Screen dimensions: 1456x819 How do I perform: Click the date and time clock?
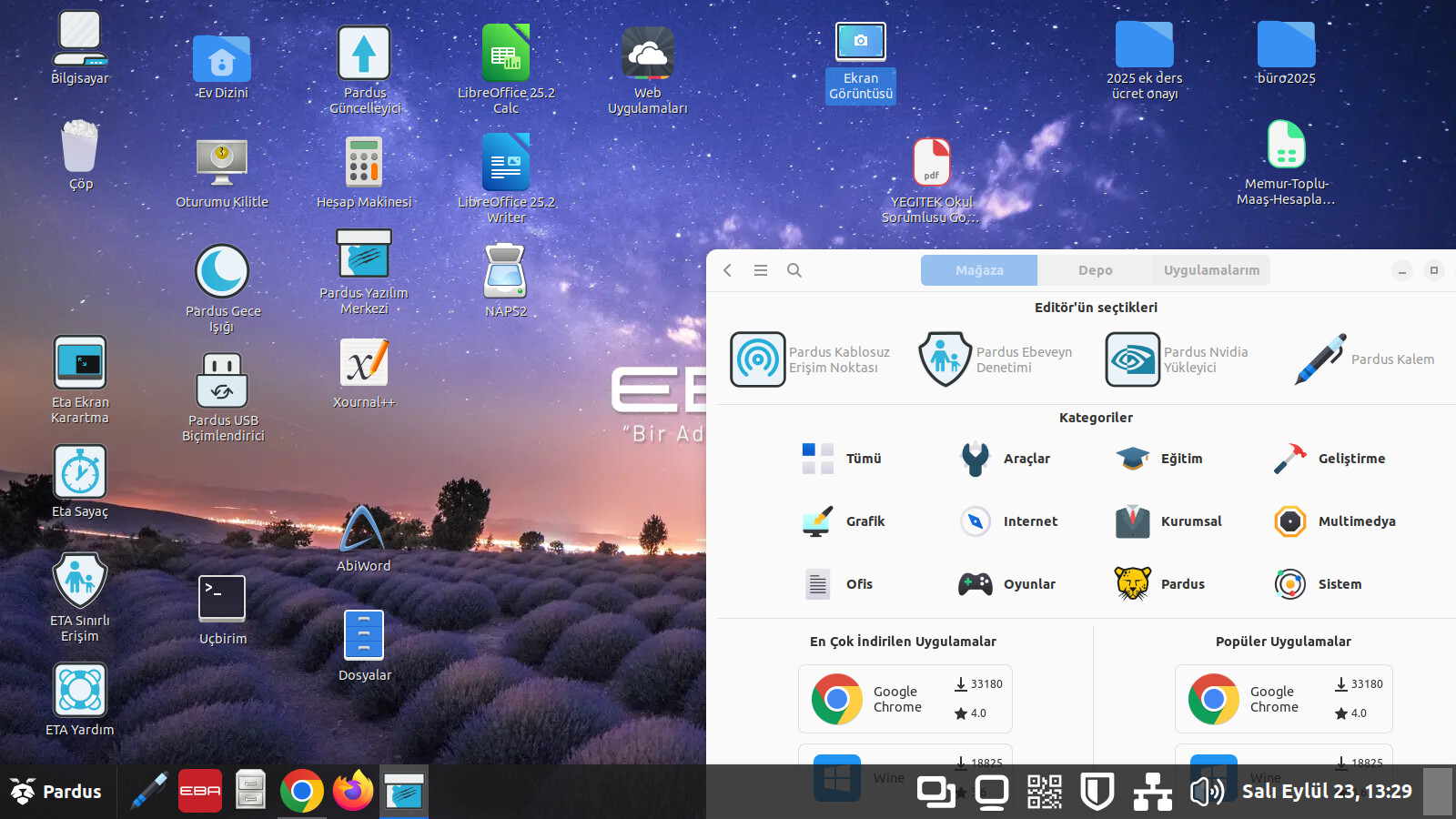[1327, 792]
